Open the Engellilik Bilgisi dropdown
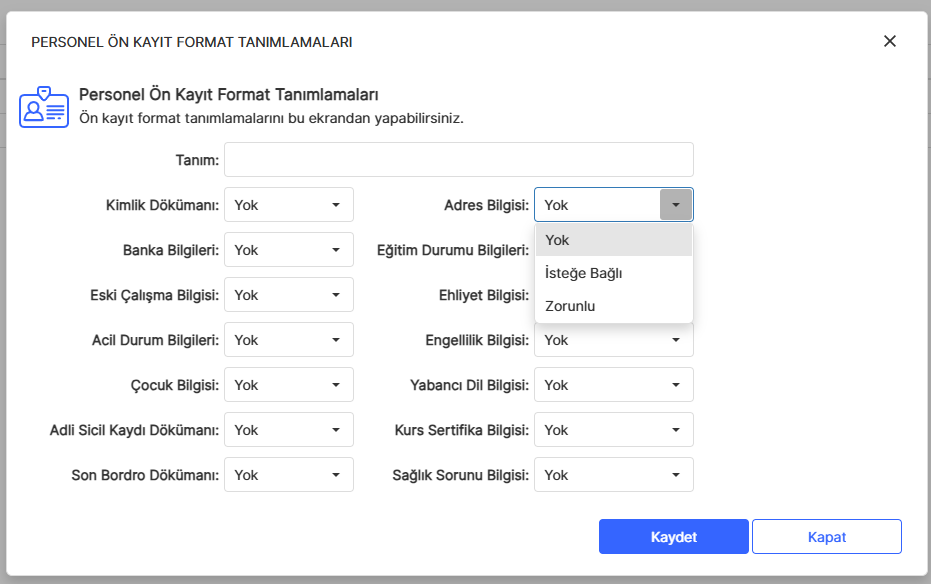931x584 pixels. (x=613, y=341)
